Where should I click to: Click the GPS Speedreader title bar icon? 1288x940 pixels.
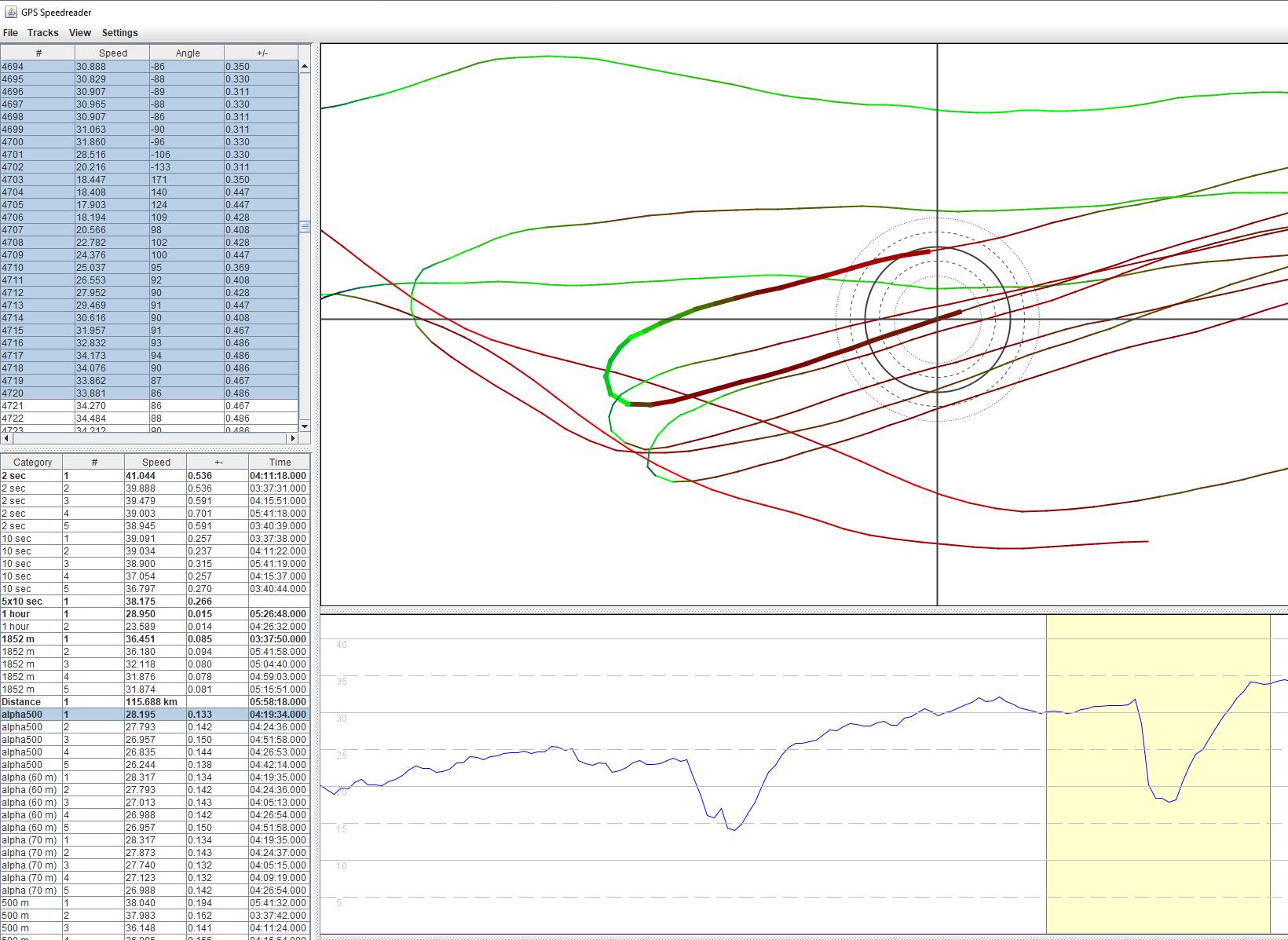point(9,12)
